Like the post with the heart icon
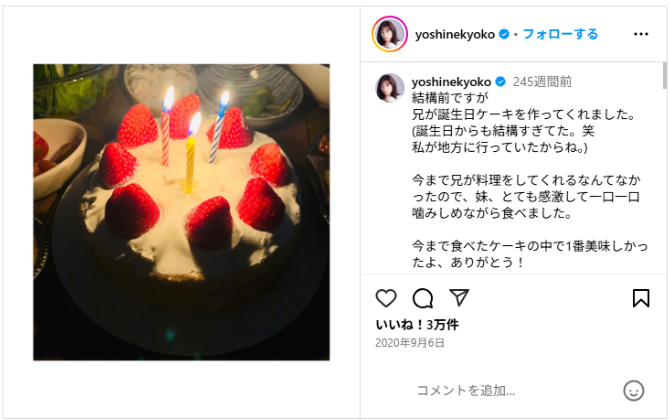This screenshot has width=670, height=420. point(386,298)
